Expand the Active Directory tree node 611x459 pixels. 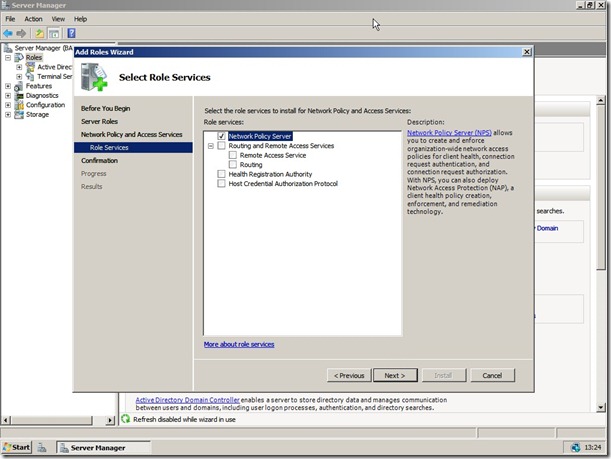tap(19, 67)
